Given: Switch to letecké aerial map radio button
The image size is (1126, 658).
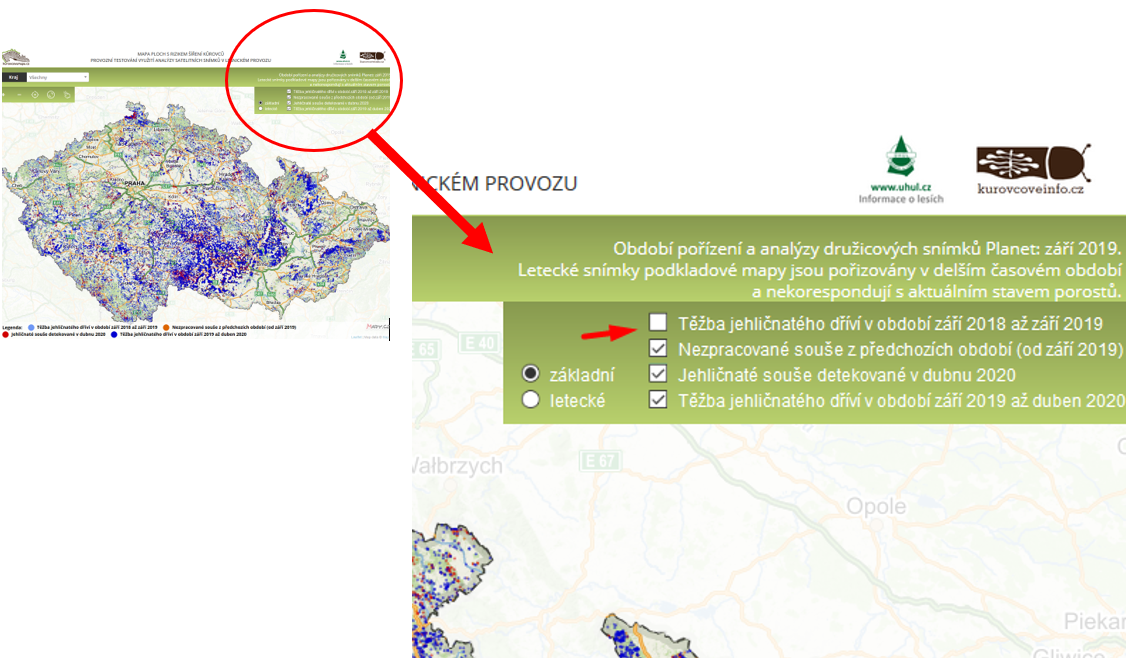Looking at the screenshot, I should pos(531,400).
